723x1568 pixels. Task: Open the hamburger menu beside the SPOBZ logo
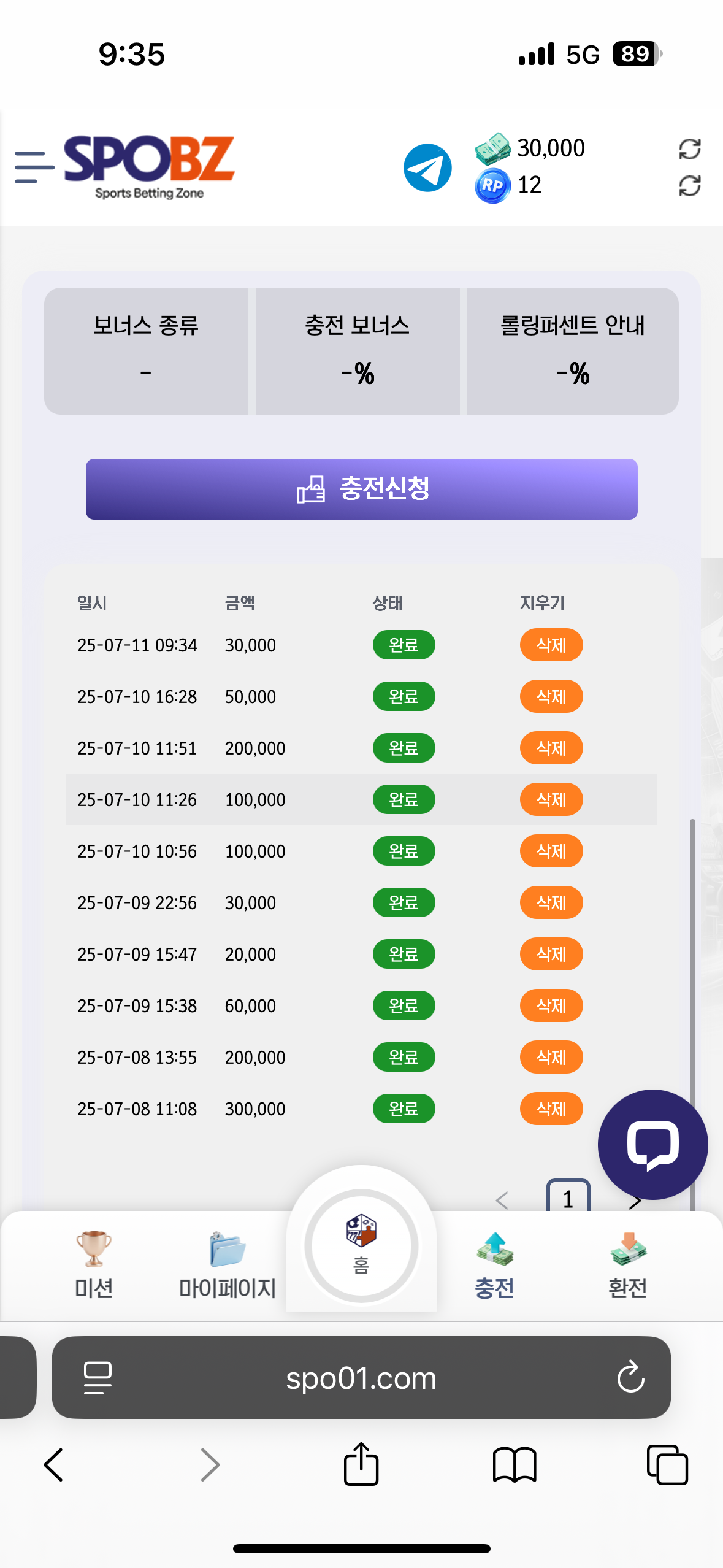click(x=34, y=167)
